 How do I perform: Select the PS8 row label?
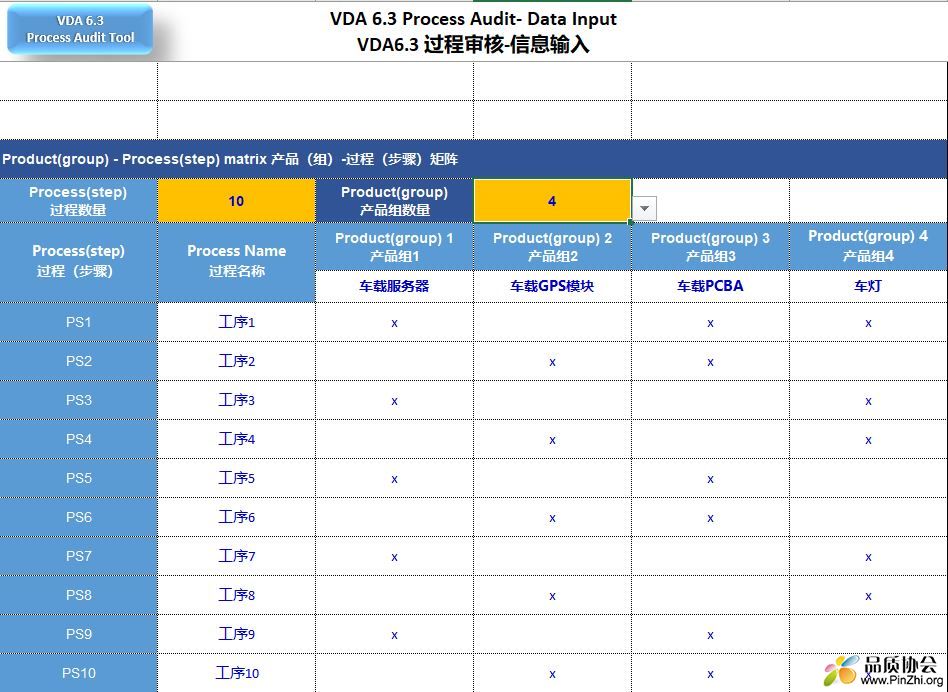coord(79,595)
